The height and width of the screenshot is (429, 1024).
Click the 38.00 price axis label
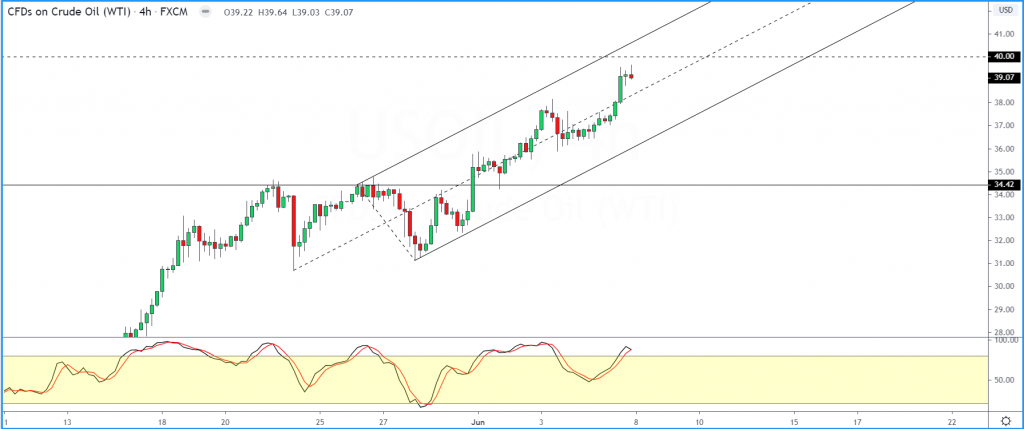tap(1004, 103)
